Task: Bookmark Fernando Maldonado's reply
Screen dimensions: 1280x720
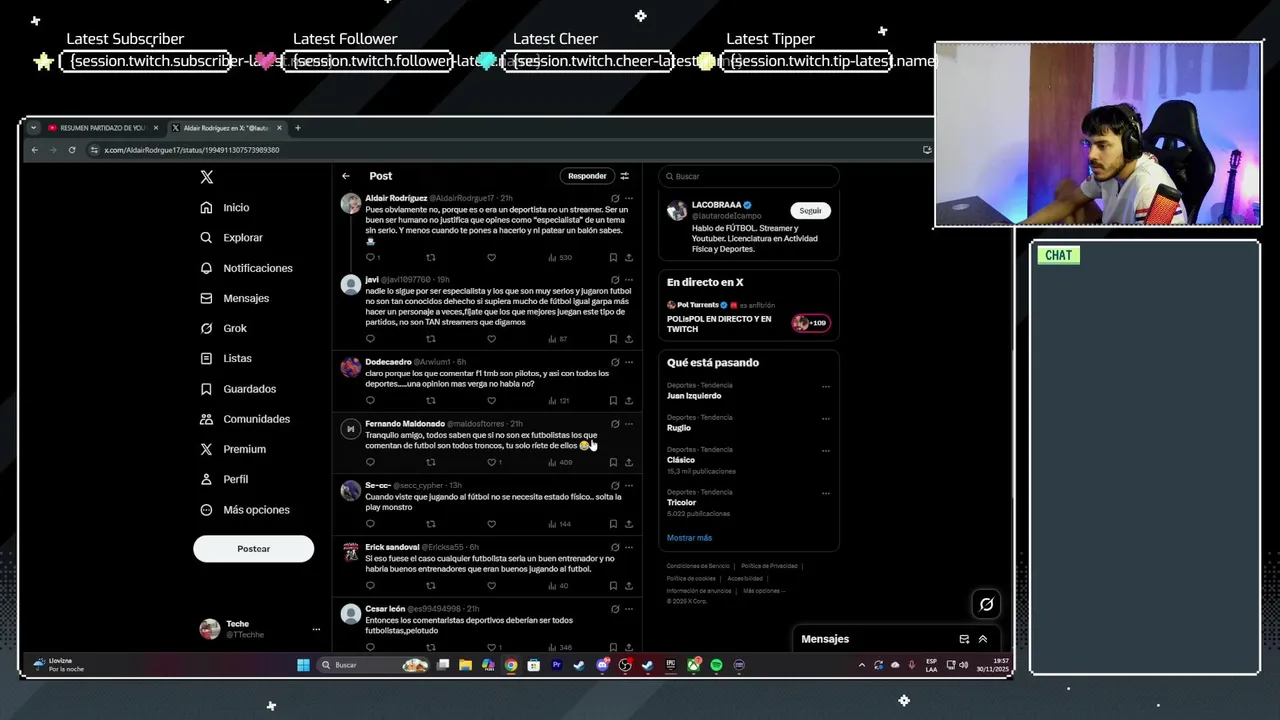Action: pyautogui.click(x=613, y=462)
